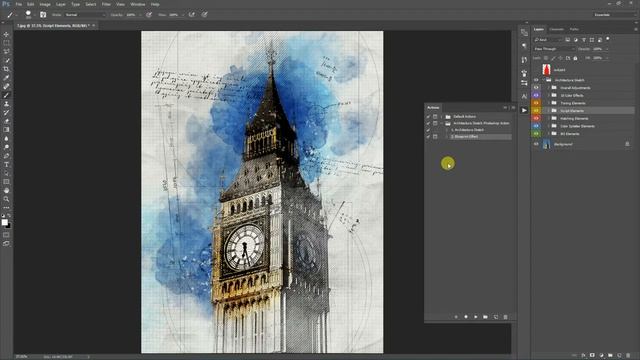Create a new action set folder

pos(485,317)
